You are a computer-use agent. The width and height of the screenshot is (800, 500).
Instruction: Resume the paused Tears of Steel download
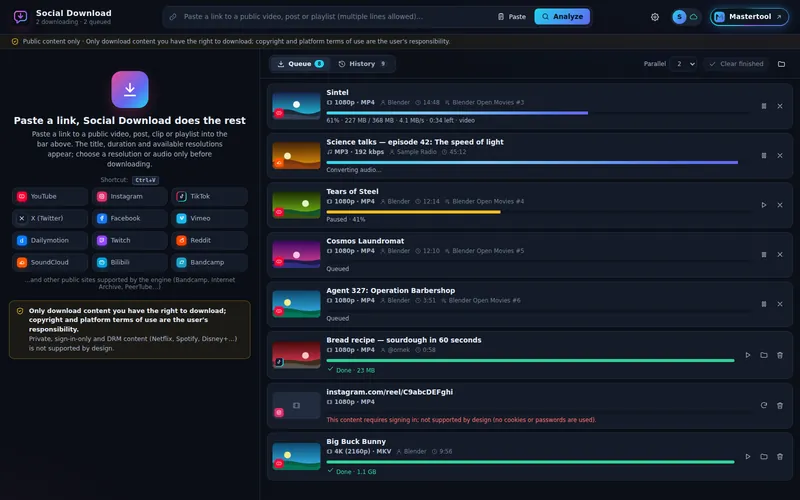coord(764,205)
